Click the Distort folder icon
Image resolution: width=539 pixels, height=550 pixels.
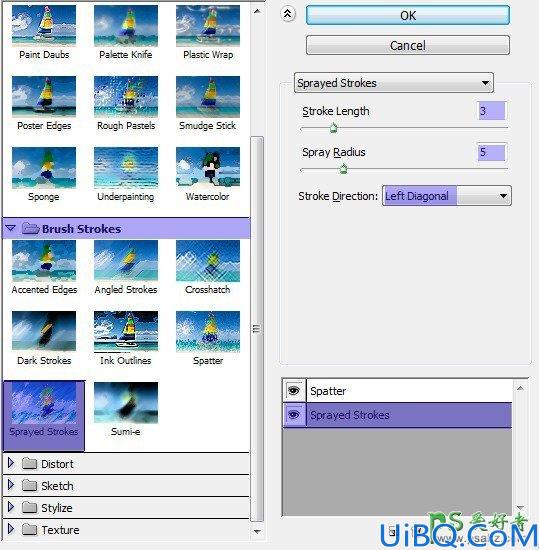click(x=29, y=464)
